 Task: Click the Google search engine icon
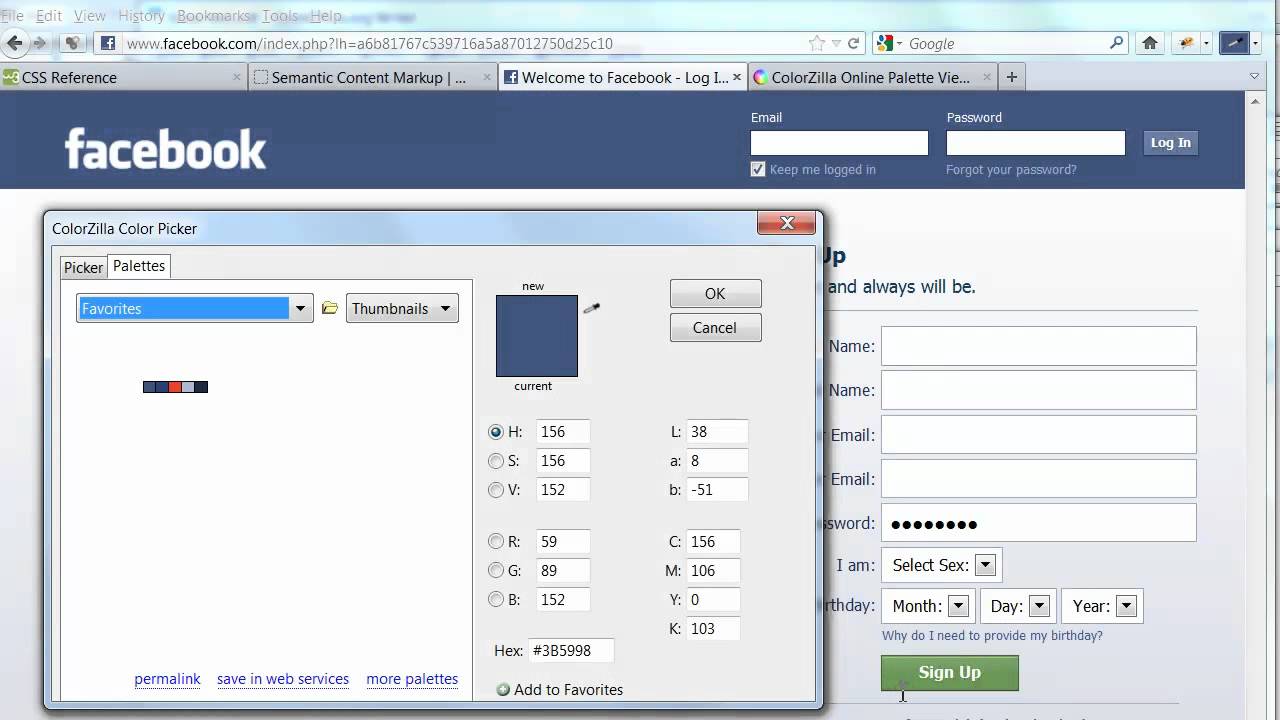(x=884, y=43)
